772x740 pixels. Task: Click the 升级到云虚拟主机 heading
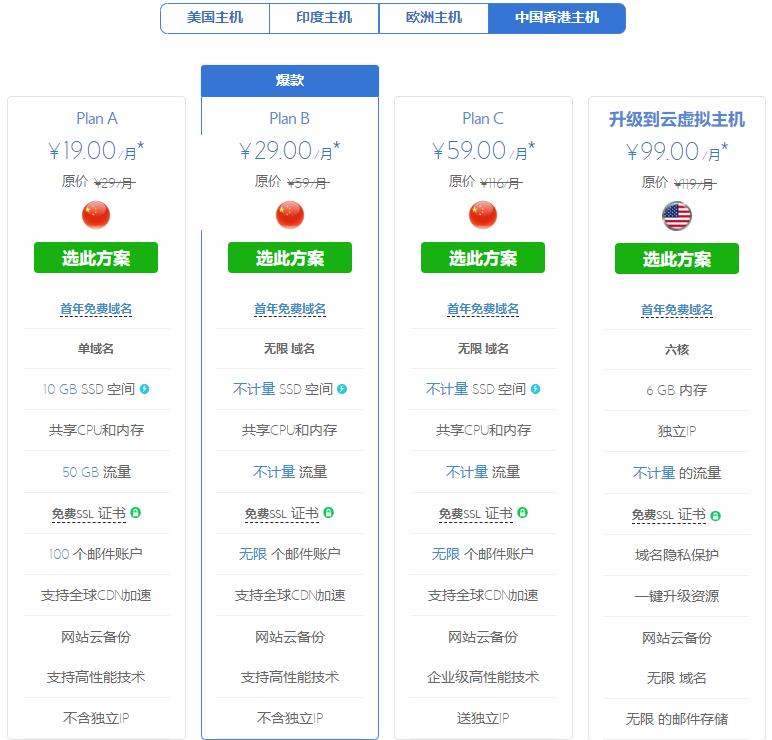tap(677, 119)
